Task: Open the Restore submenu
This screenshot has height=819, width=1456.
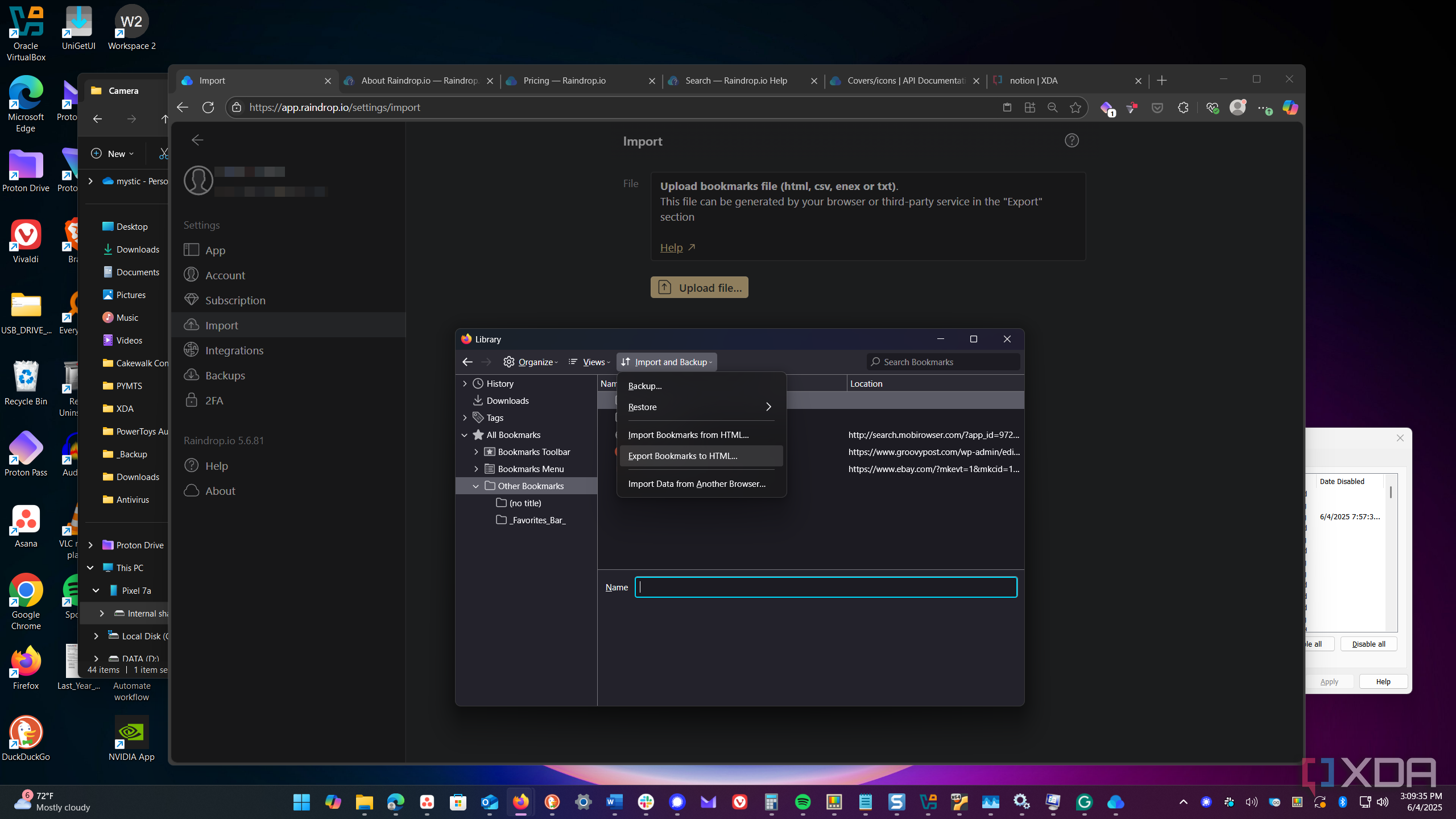Action: [701, 407]
